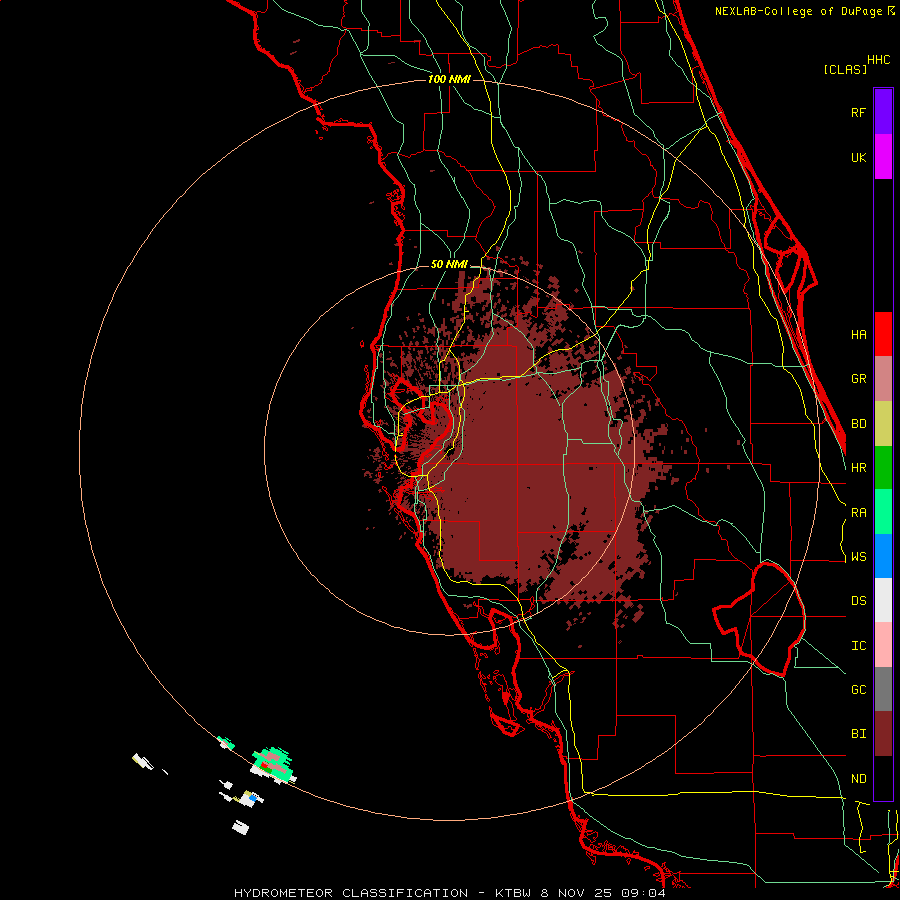Click the 'HHC' product label
900x900 pixels.
[879, 60]
